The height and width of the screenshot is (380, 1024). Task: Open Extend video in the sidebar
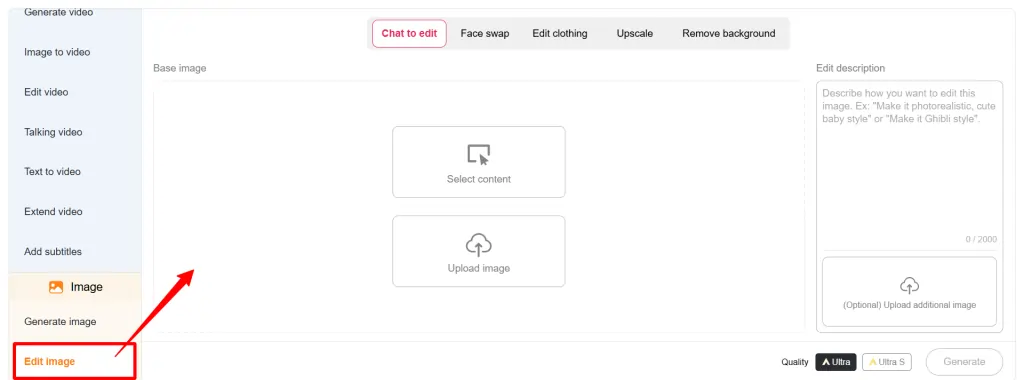(x=54, y=212)
